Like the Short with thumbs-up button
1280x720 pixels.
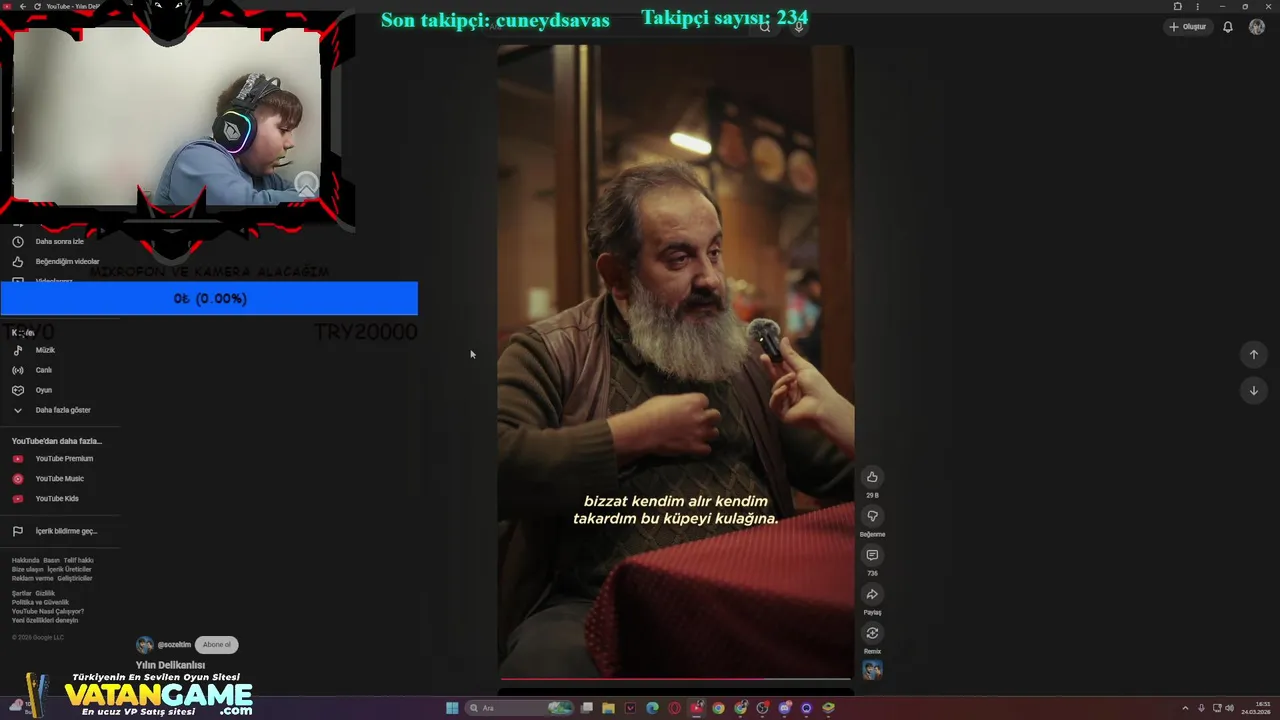point(872,477)
